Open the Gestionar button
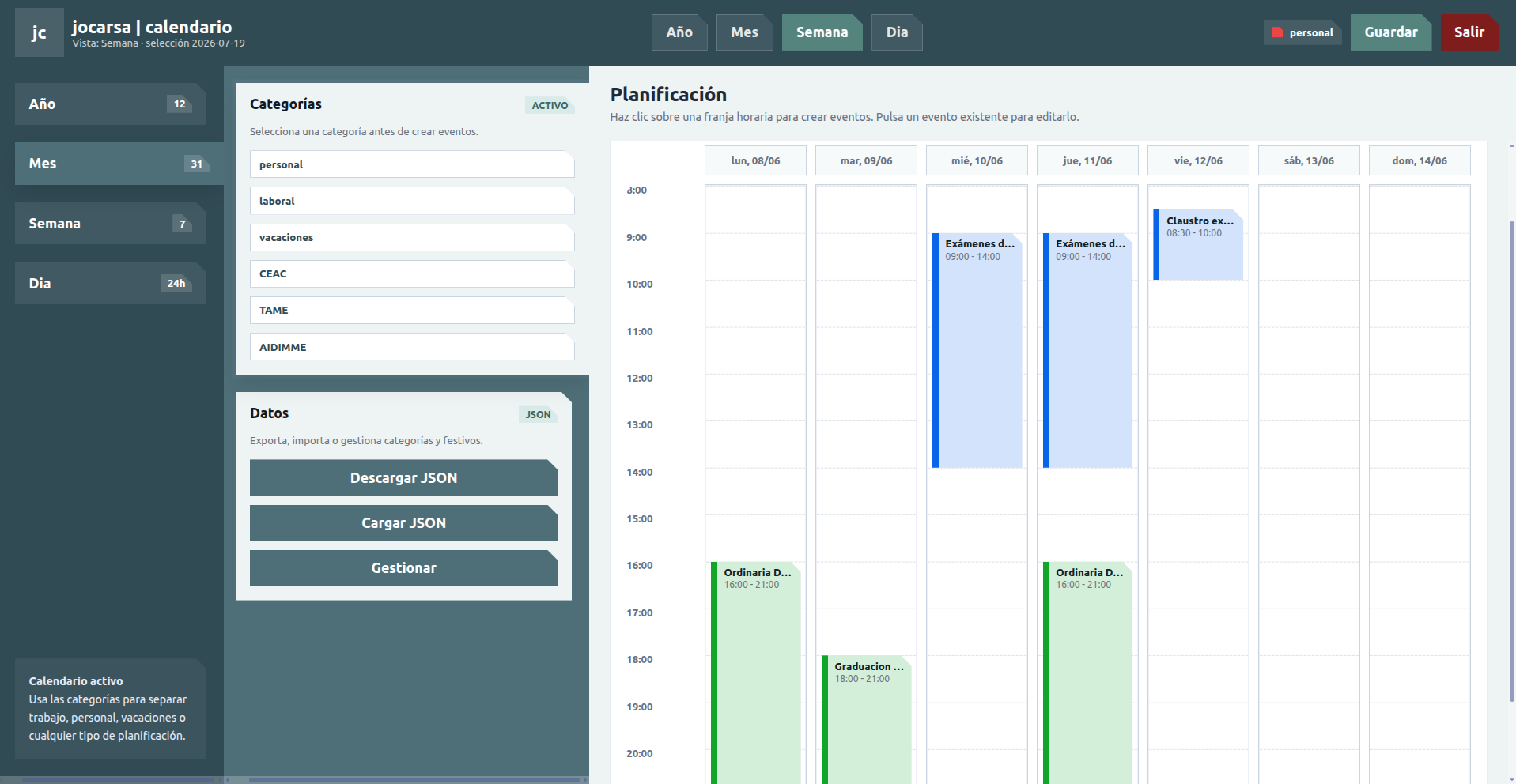 [x=403, y=567]
